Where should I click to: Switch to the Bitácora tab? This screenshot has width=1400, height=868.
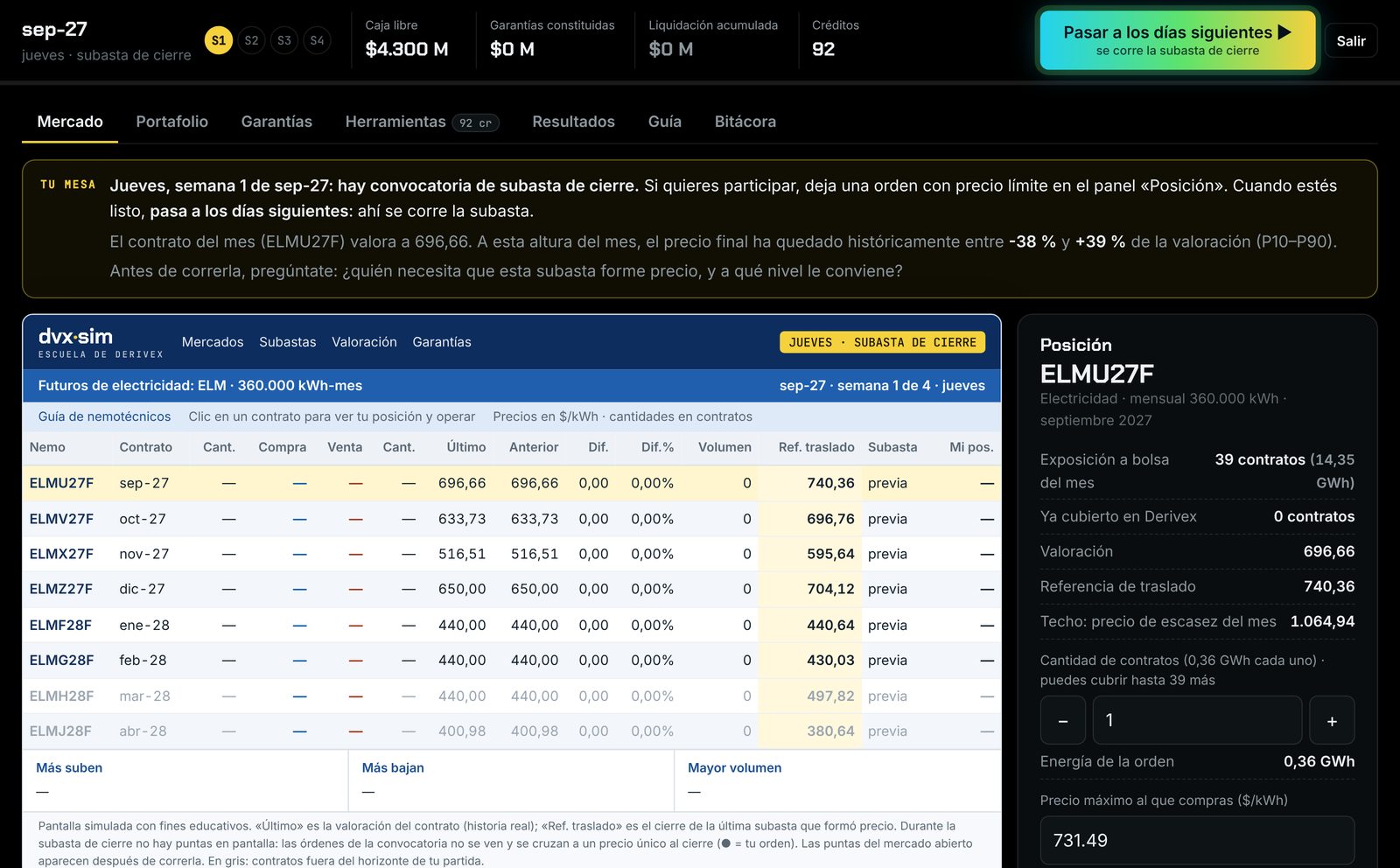tap(745, 122)
